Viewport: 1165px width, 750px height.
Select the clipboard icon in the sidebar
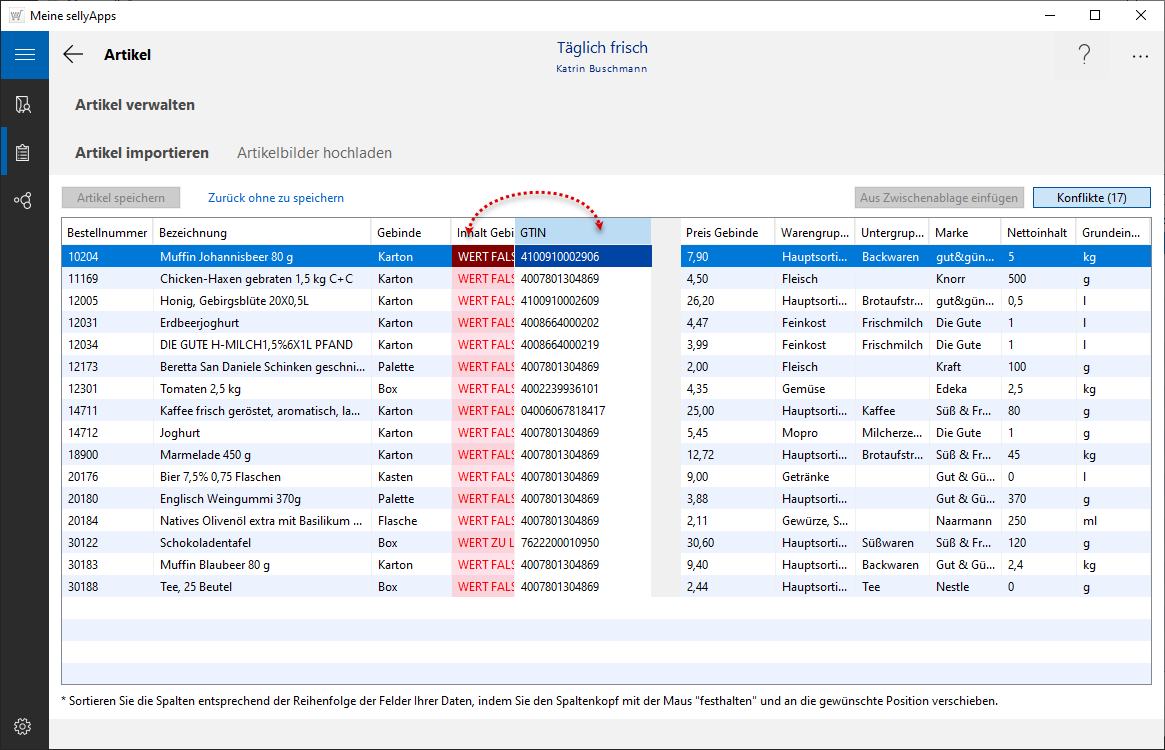pos(24,153)
